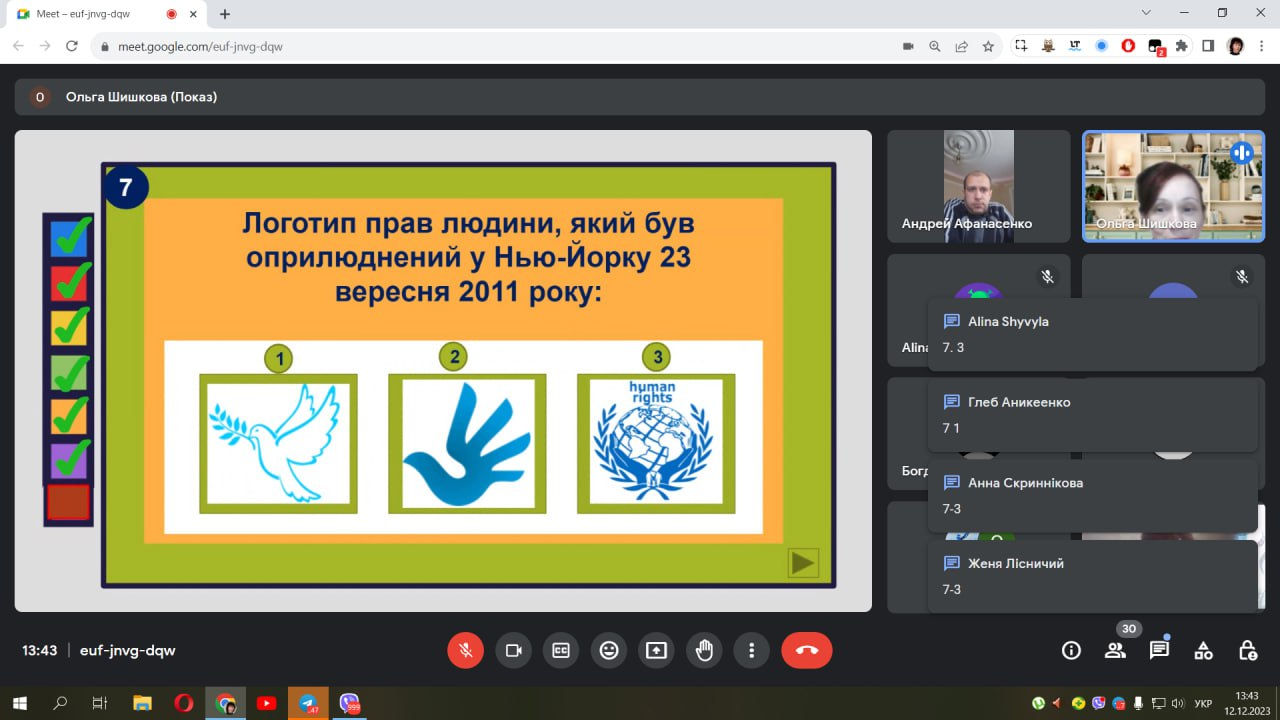
Task: Open the owl extension icon
Action: coord(1048,46)
